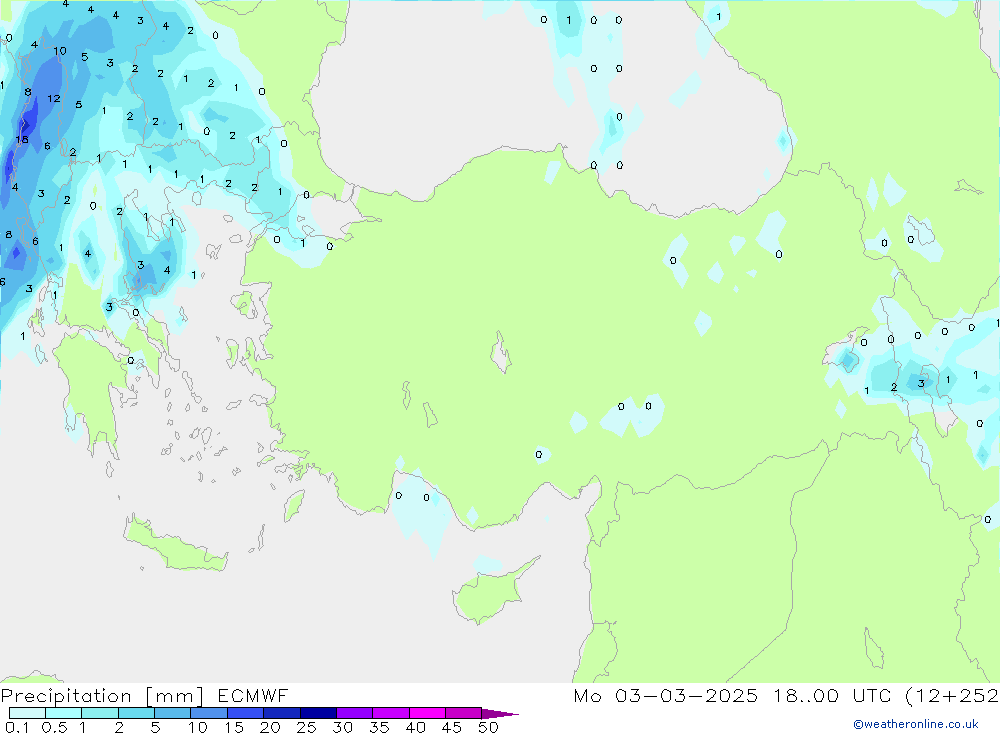Click the '12' precipitation value on map

[x=54, y=98]
